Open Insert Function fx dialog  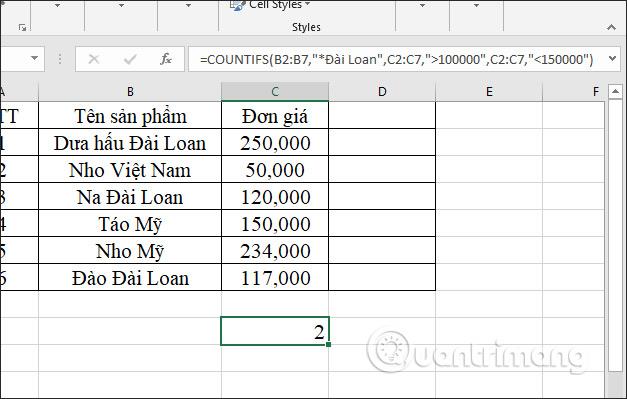pos(166,59)
